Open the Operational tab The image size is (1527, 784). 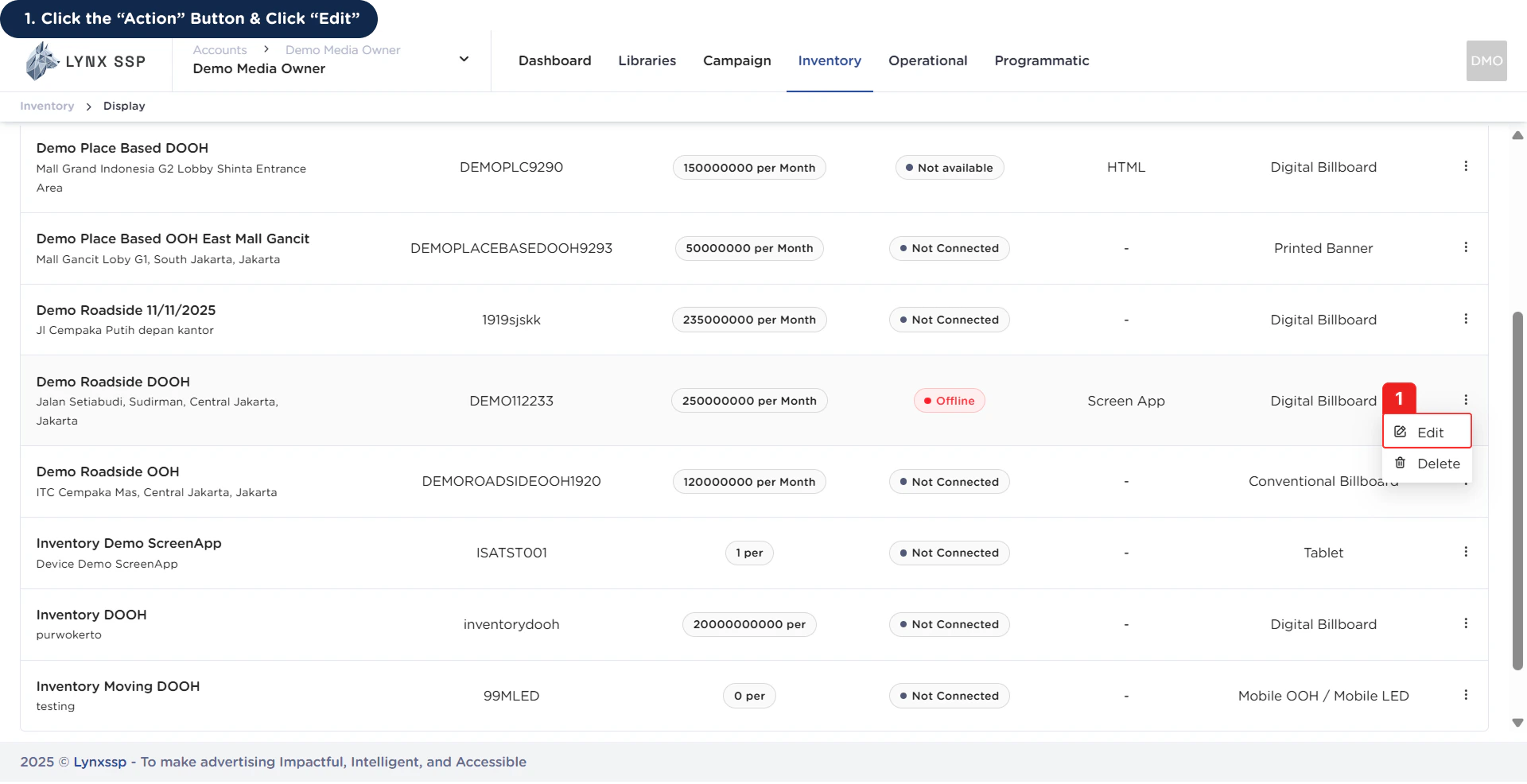click(x=928, y=60)
